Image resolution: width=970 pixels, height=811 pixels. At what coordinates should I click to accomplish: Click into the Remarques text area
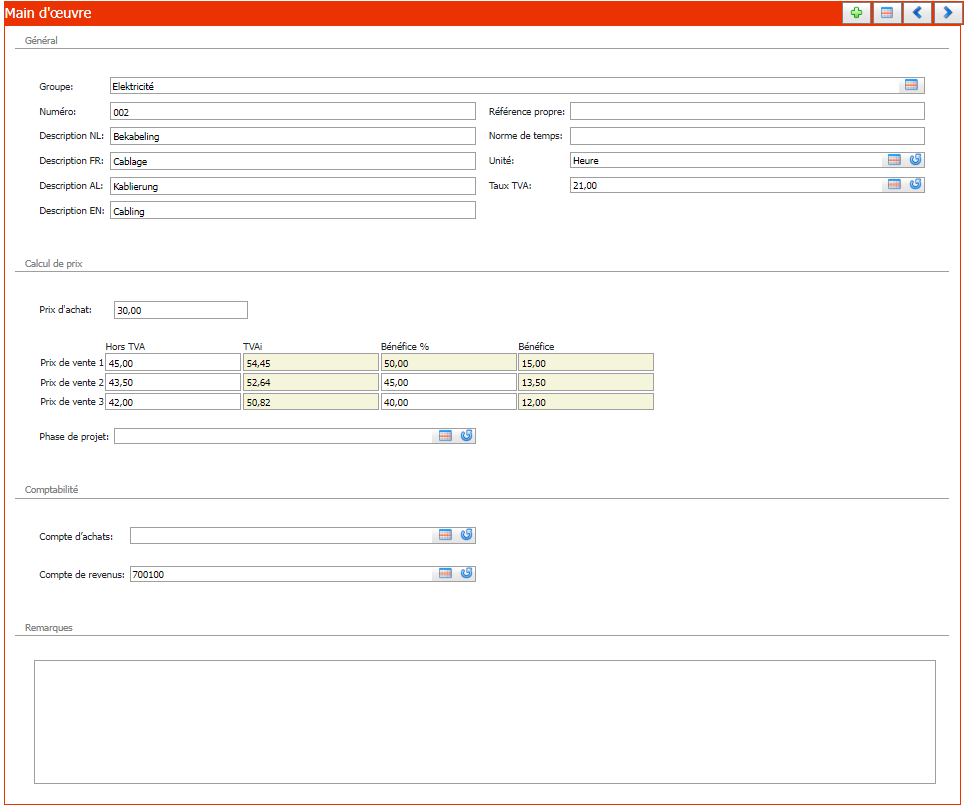pyautogui.click(x=484, y=722)
